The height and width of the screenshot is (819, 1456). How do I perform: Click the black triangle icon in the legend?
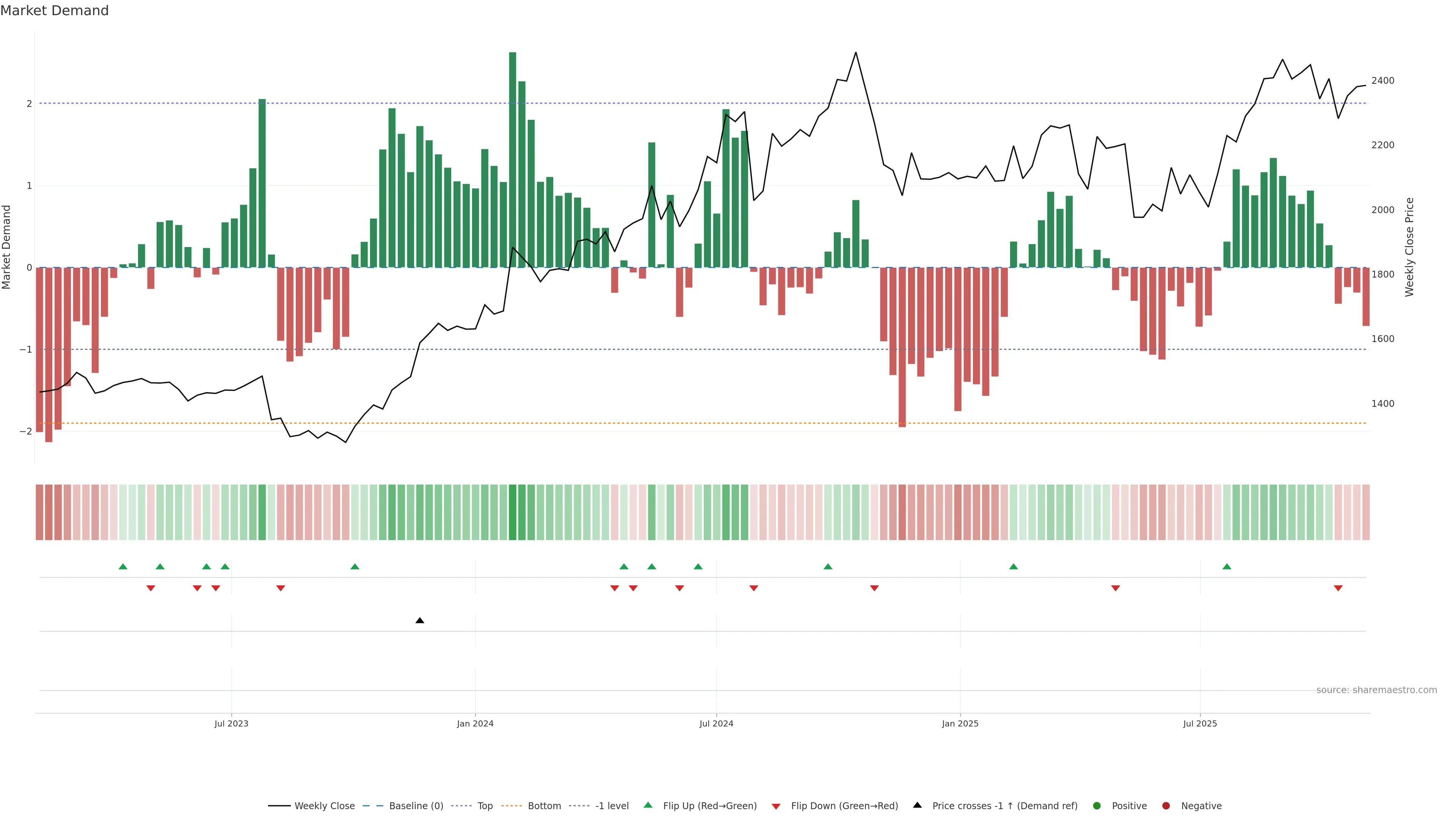click(917, 805)
